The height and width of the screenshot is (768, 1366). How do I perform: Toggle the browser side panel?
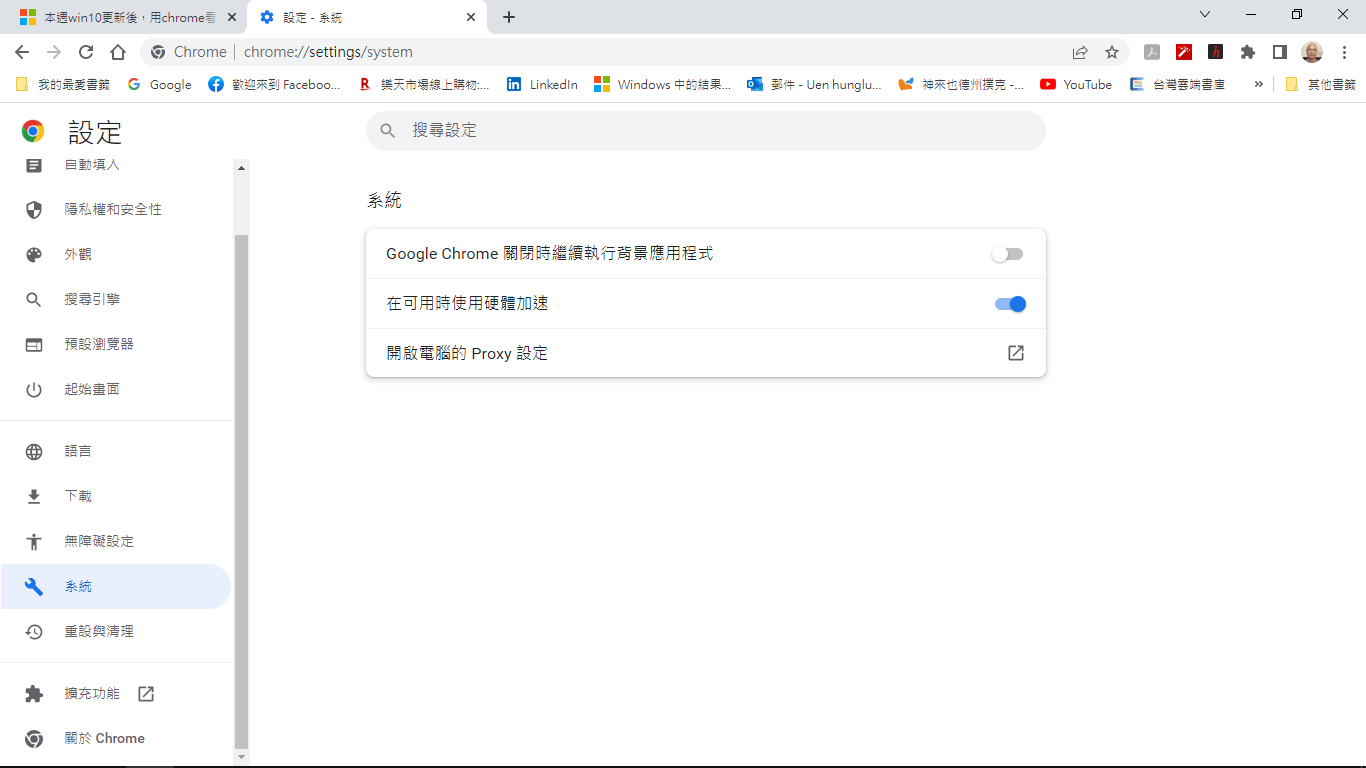pyautogui.click(x=1280, y=52)
